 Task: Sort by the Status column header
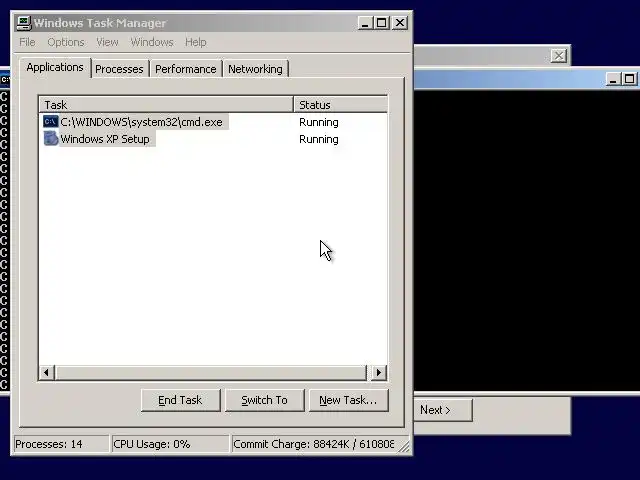tap(340, 105)
